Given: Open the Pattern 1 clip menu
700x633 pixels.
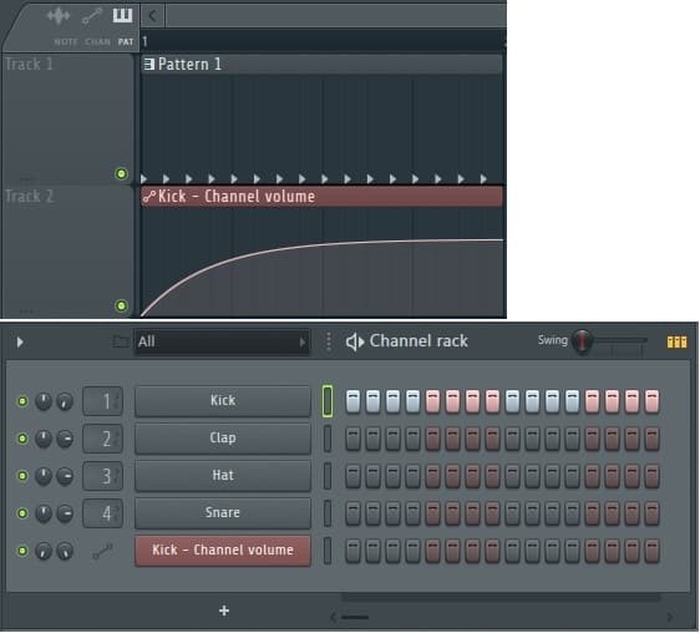Looking at the screenshot, I should pyautogui.click(x=149, y=64).
